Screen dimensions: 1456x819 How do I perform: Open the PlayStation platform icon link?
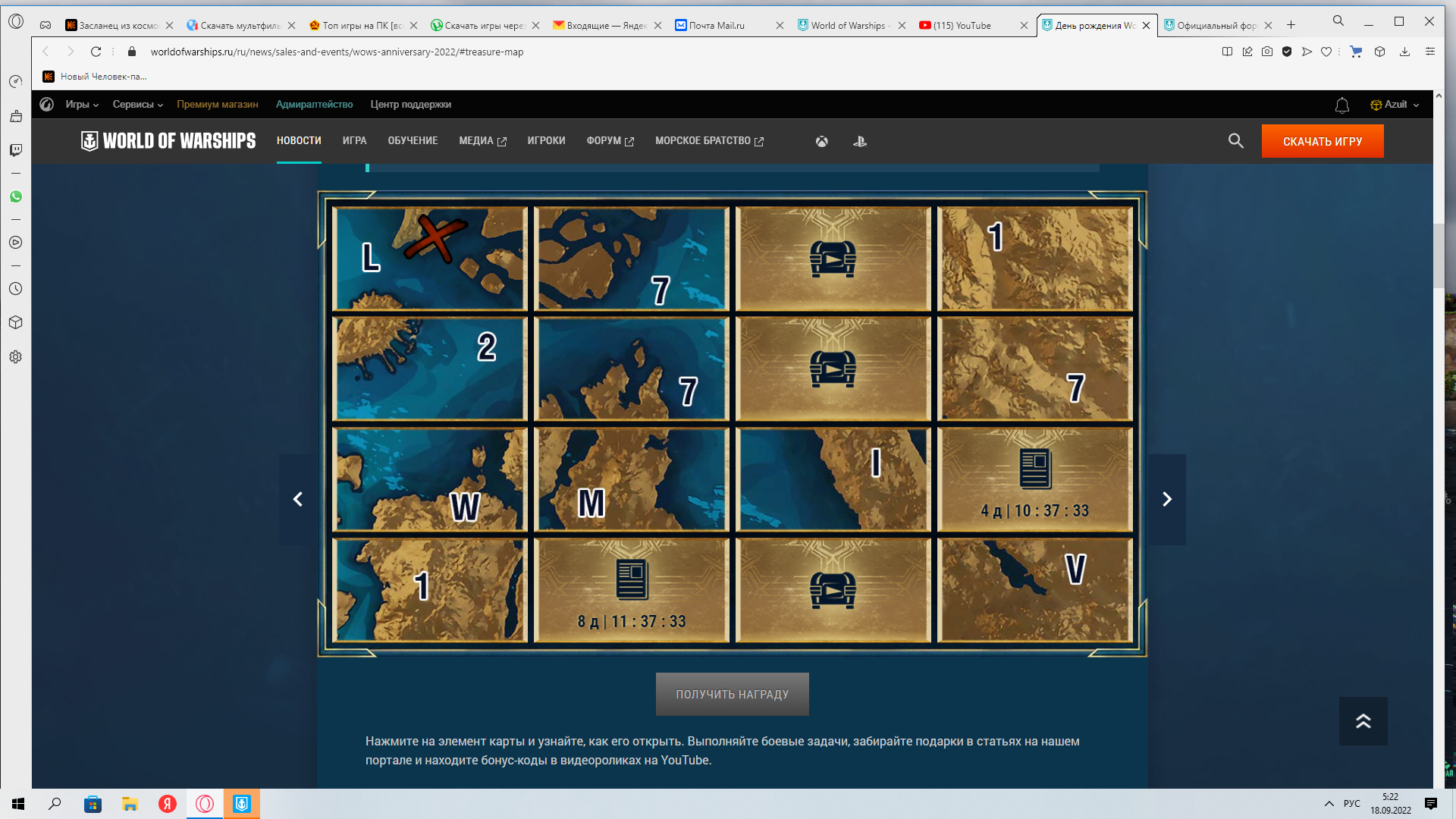[x=860, y=142]
